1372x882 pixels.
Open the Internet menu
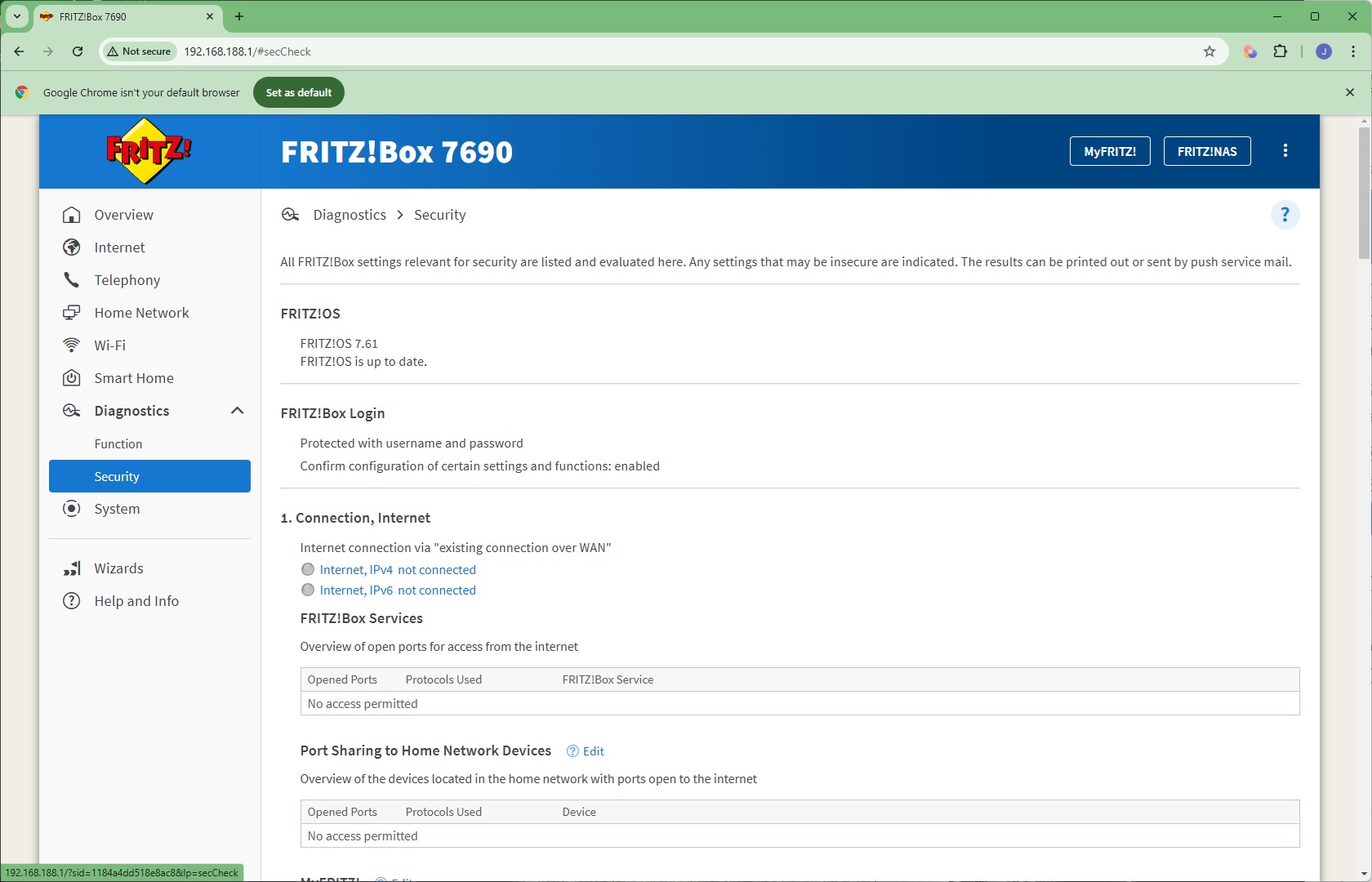[x=119, y=247]
